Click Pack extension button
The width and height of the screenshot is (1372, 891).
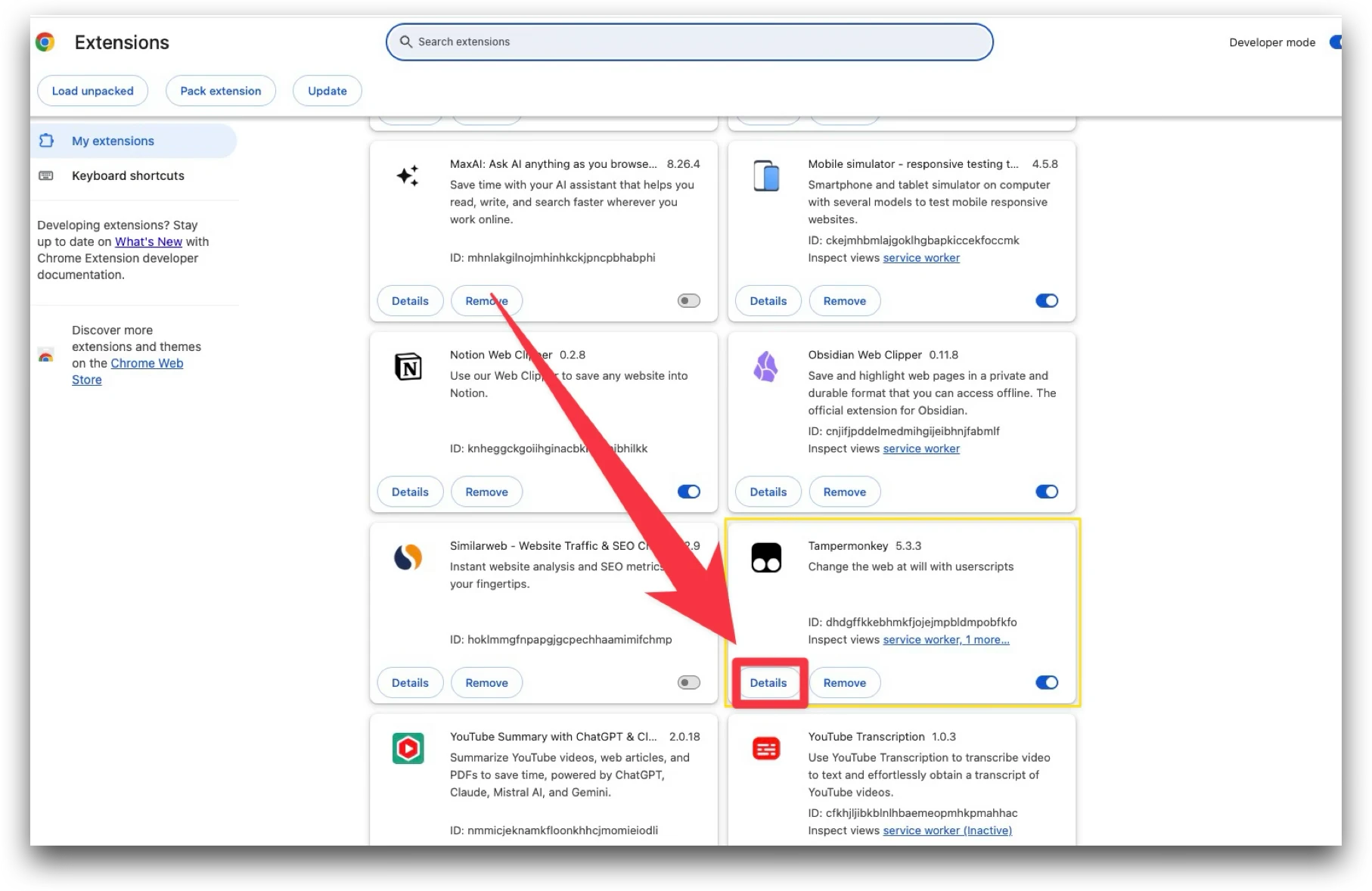click(221, 91)
